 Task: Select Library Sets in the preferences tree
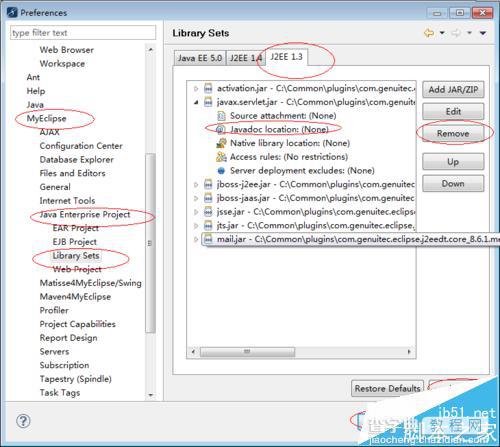coord(76,256)
